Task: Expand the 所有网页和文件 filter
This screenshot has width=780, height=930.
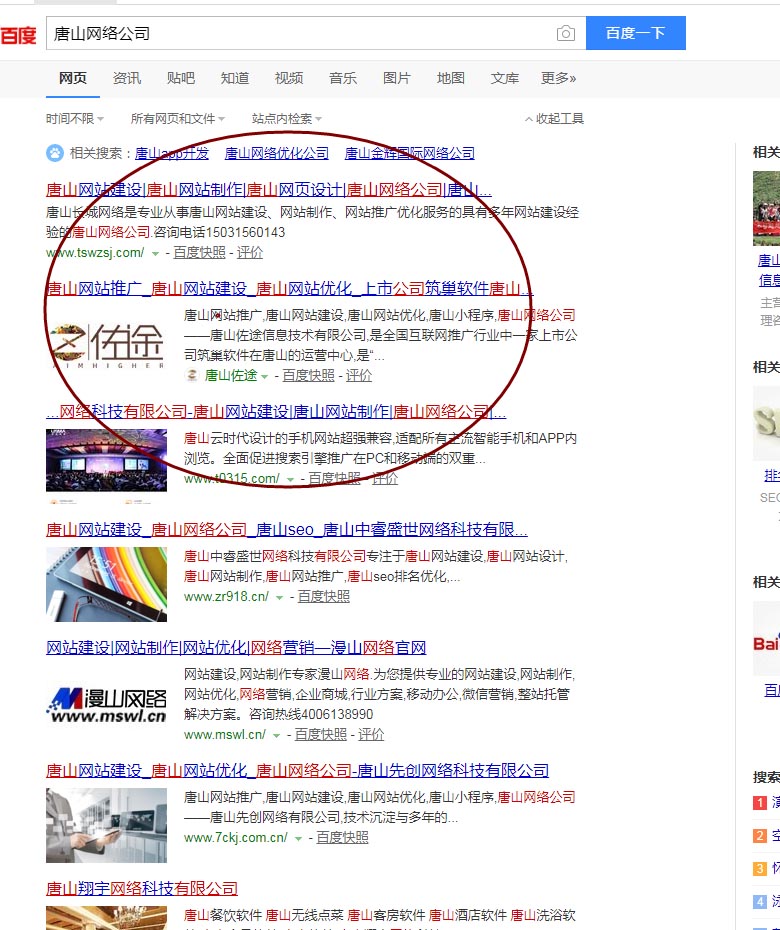Action: click(178, 119)
